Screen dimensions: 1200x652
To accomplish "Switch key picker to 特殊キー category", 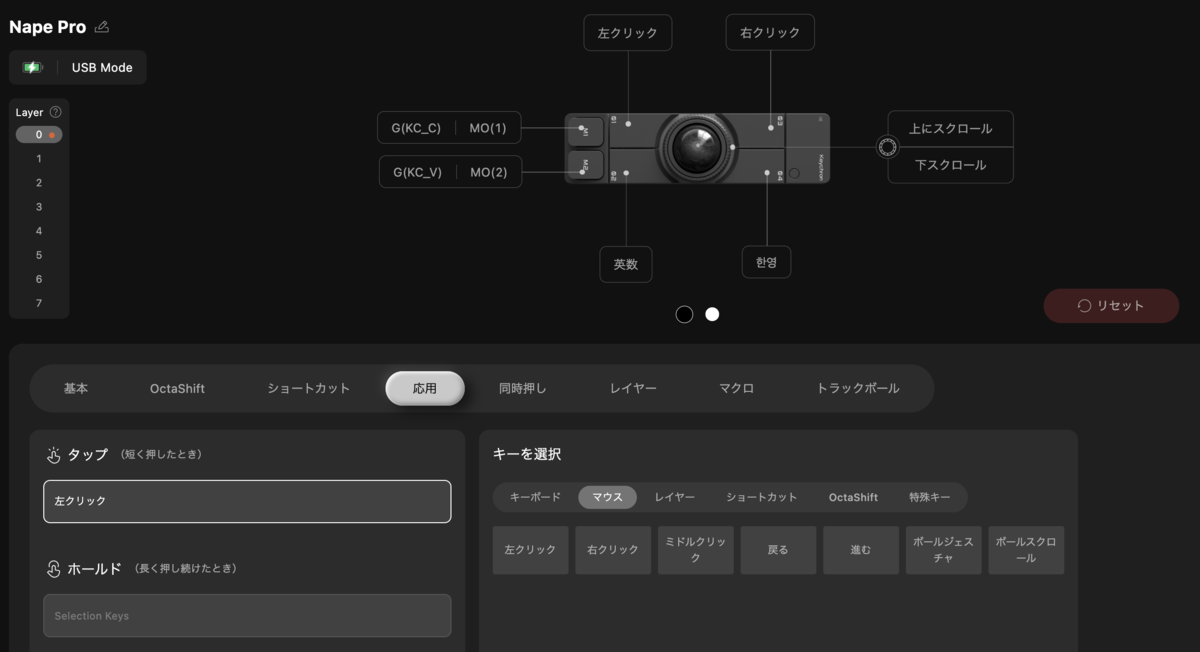I will (930, 497).
